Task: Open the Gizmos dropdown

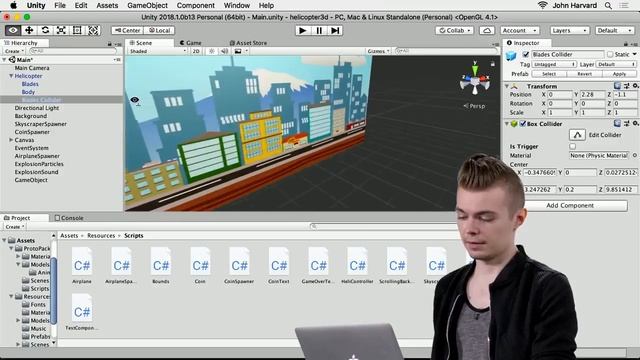Action: tap(378, 51)
